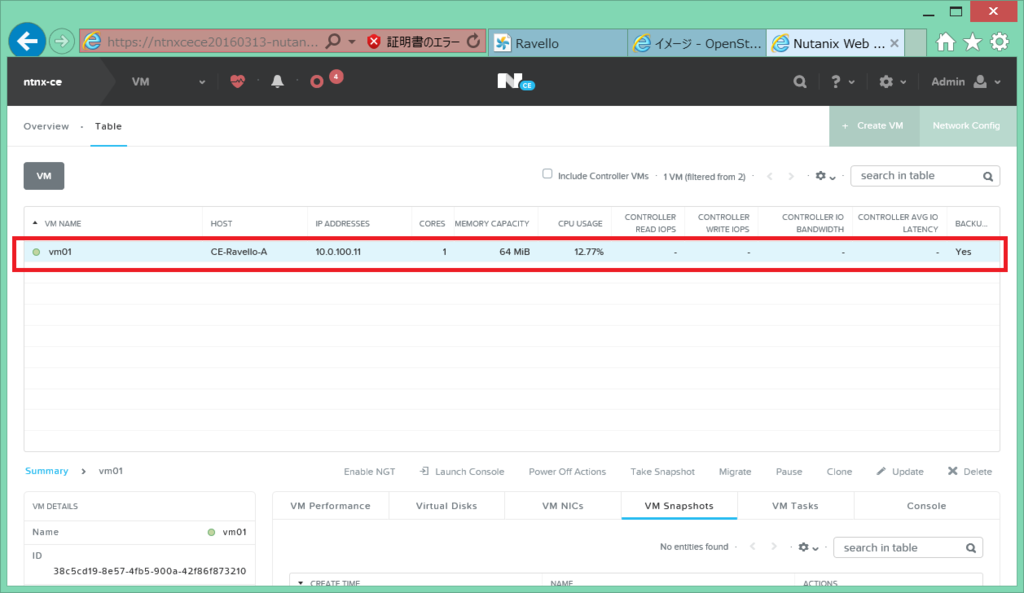Click the Create VM button
This screenshot has height=593, width=1024.
[874, 125]
